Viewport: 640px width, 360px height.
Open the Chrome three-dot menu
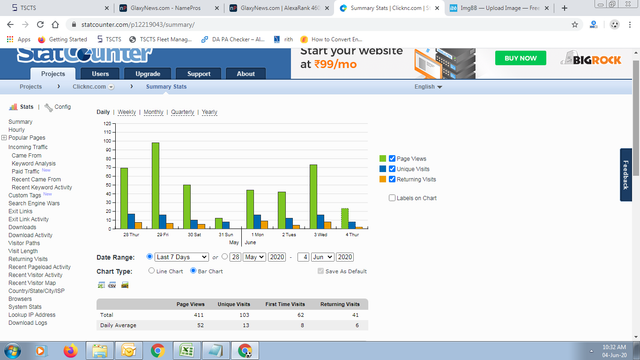click(630, 24)
